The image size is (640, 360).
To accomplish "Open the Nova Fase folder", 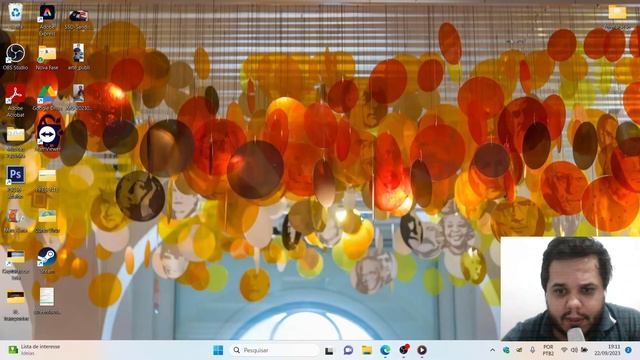I will (47, 54).
